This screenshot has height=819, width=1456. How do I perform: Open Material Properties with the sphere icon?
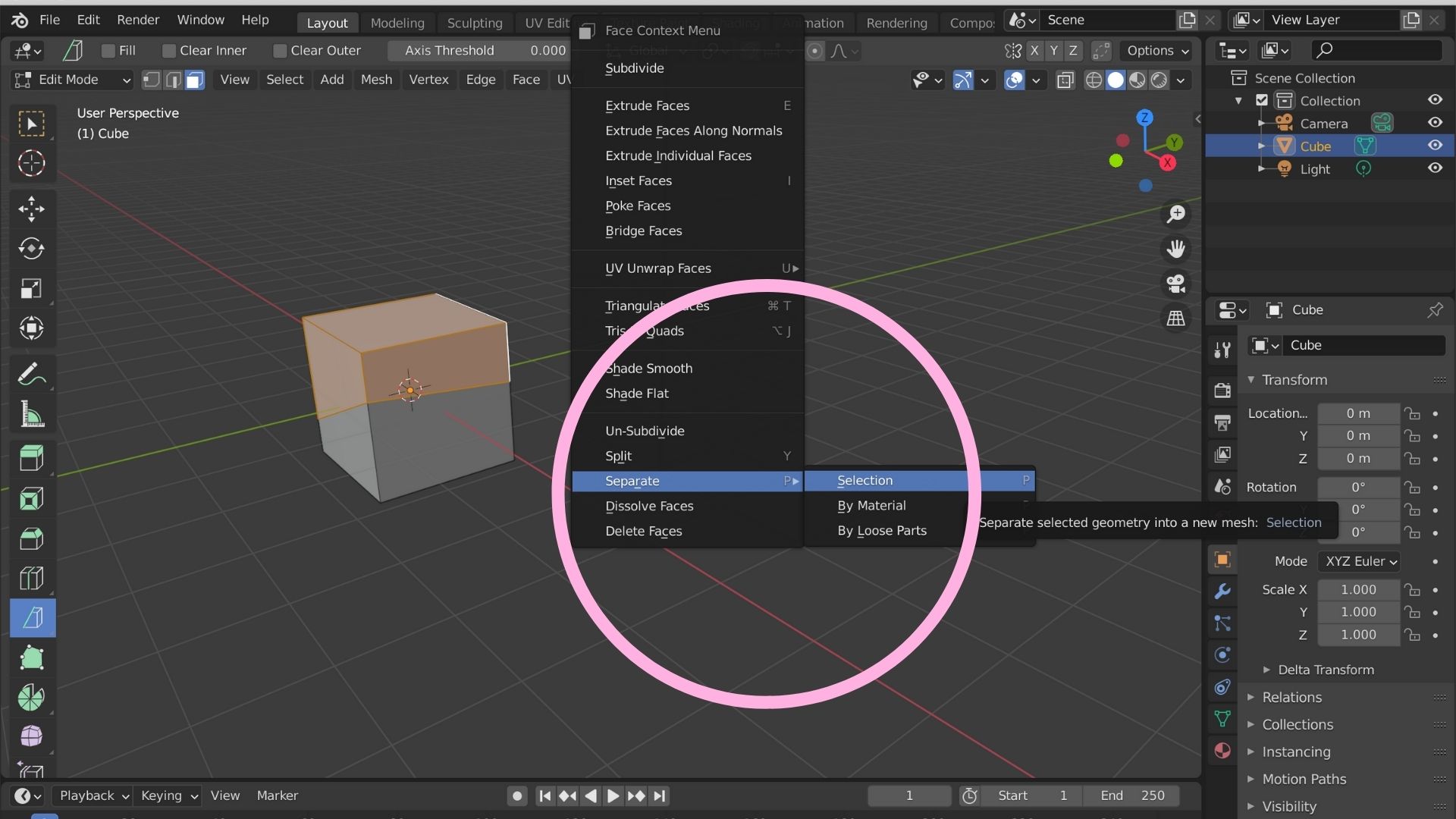click(x=1222, y=750)
